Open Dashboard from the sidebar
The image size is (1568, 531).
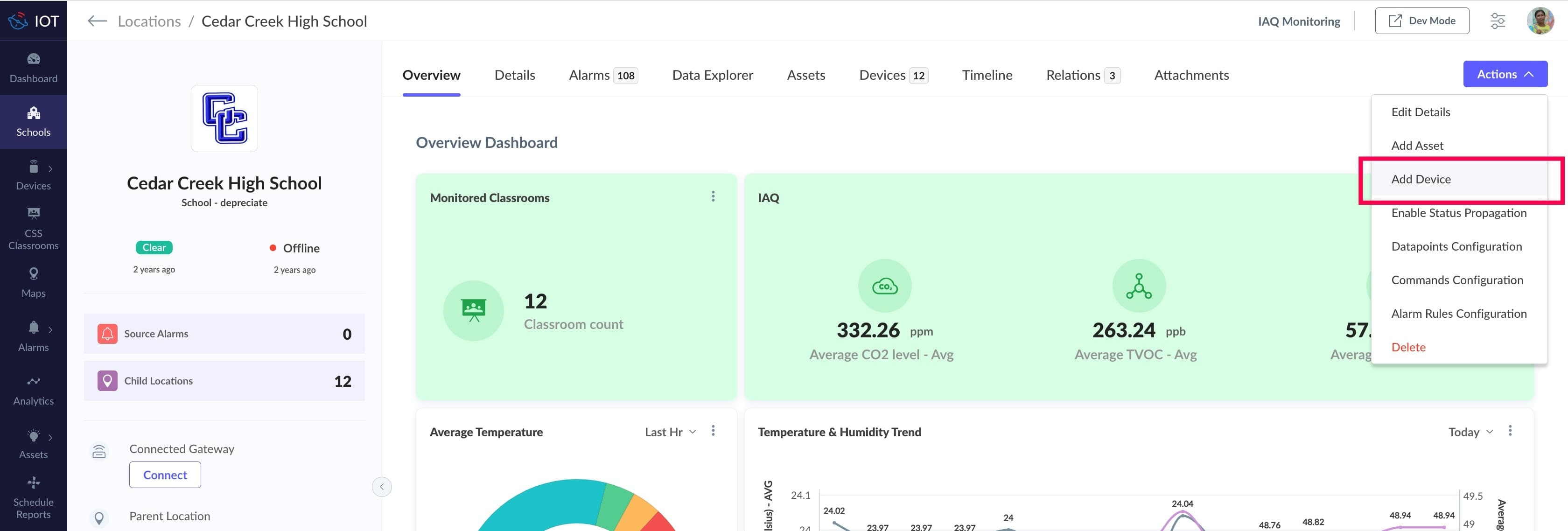tap(34, 68)
